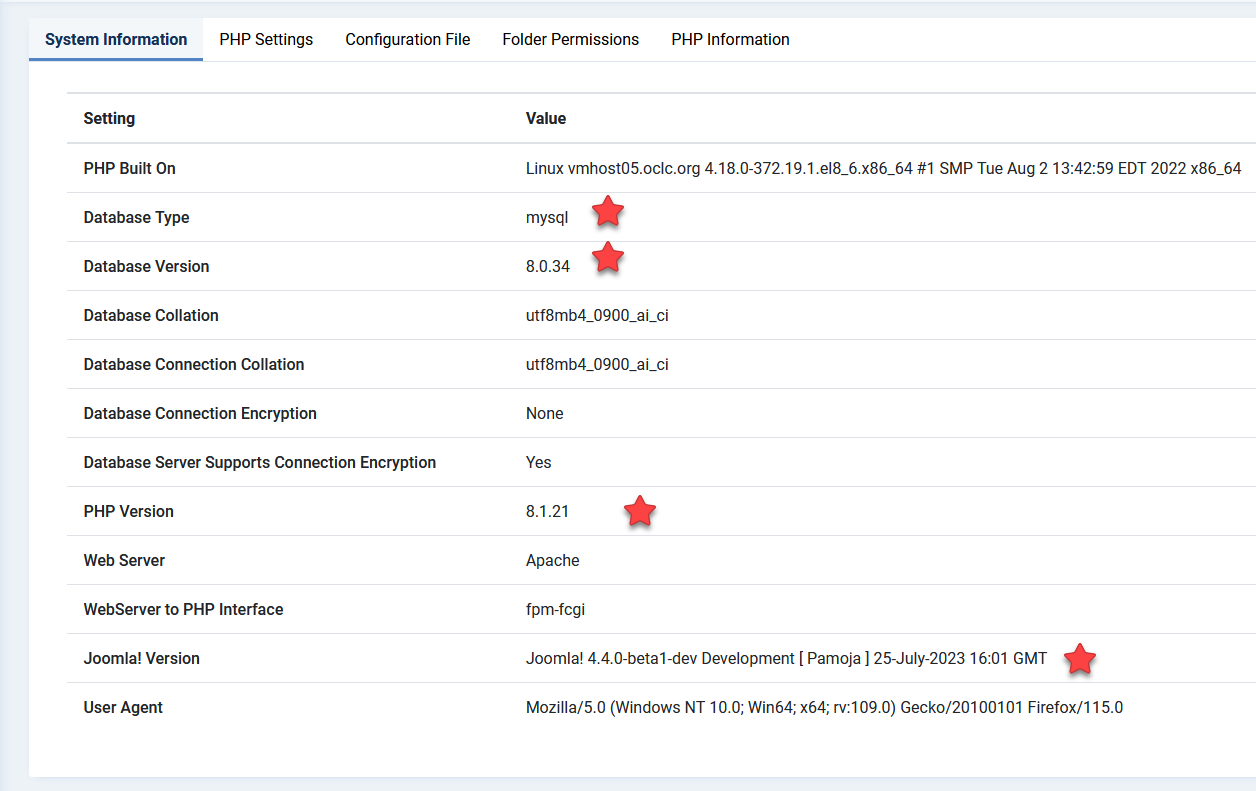Click the red star beside PHP version 8.1.21
The height and width of the screenshot is (791, 1256).
(640, 512)
